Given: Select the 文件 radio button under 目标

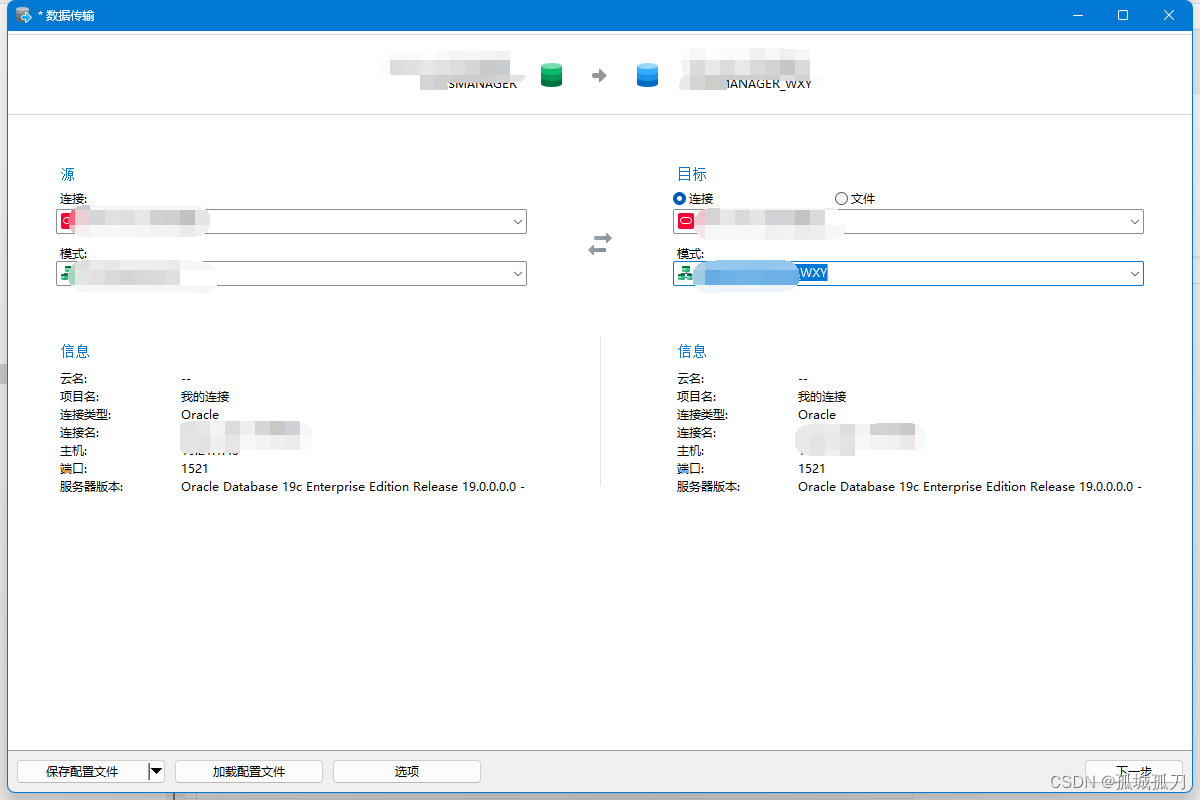Looking at the screenshot, I should (841, 198).
